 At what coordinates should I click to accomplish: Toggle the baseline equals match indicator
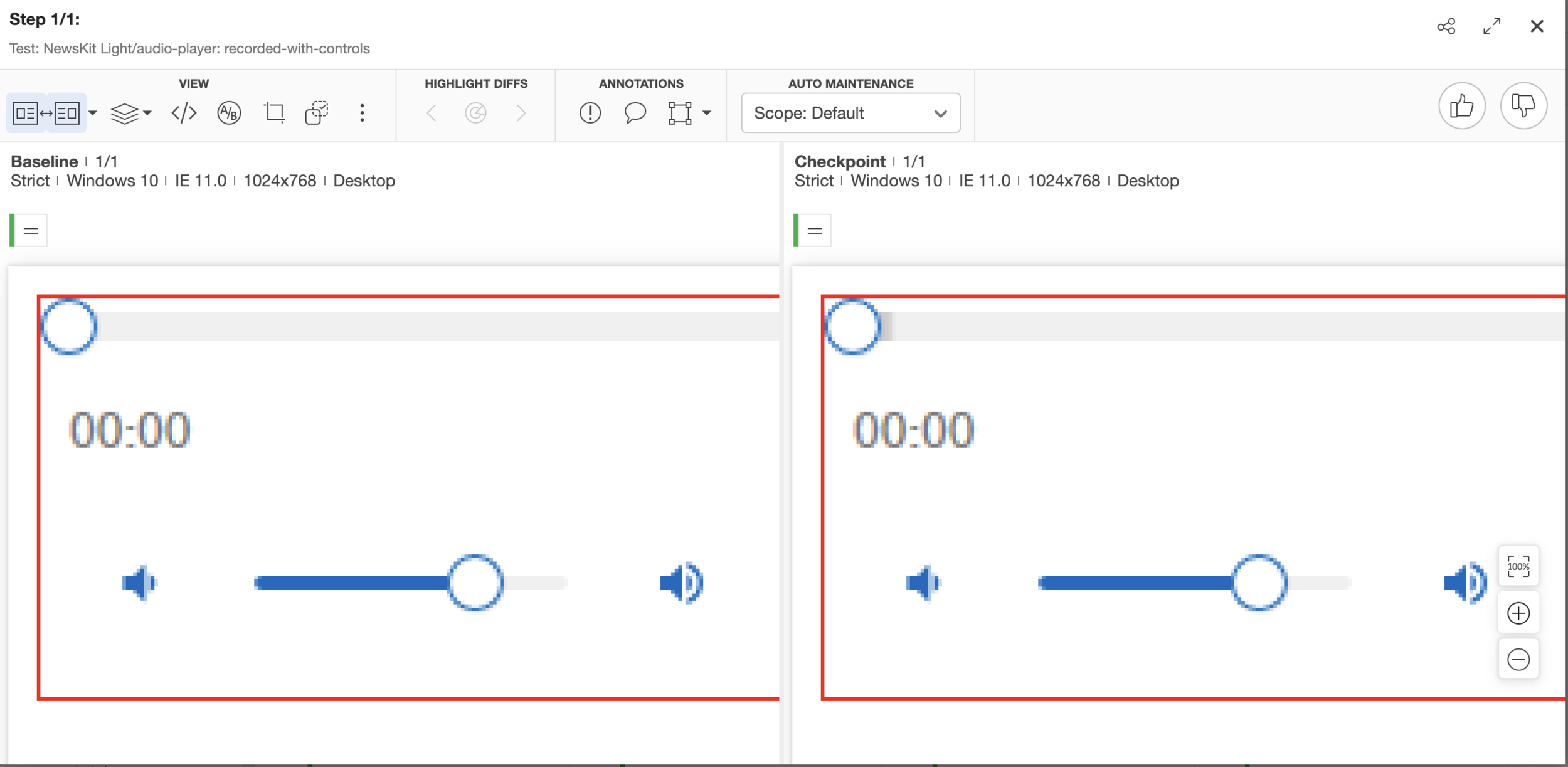point(31,231)
